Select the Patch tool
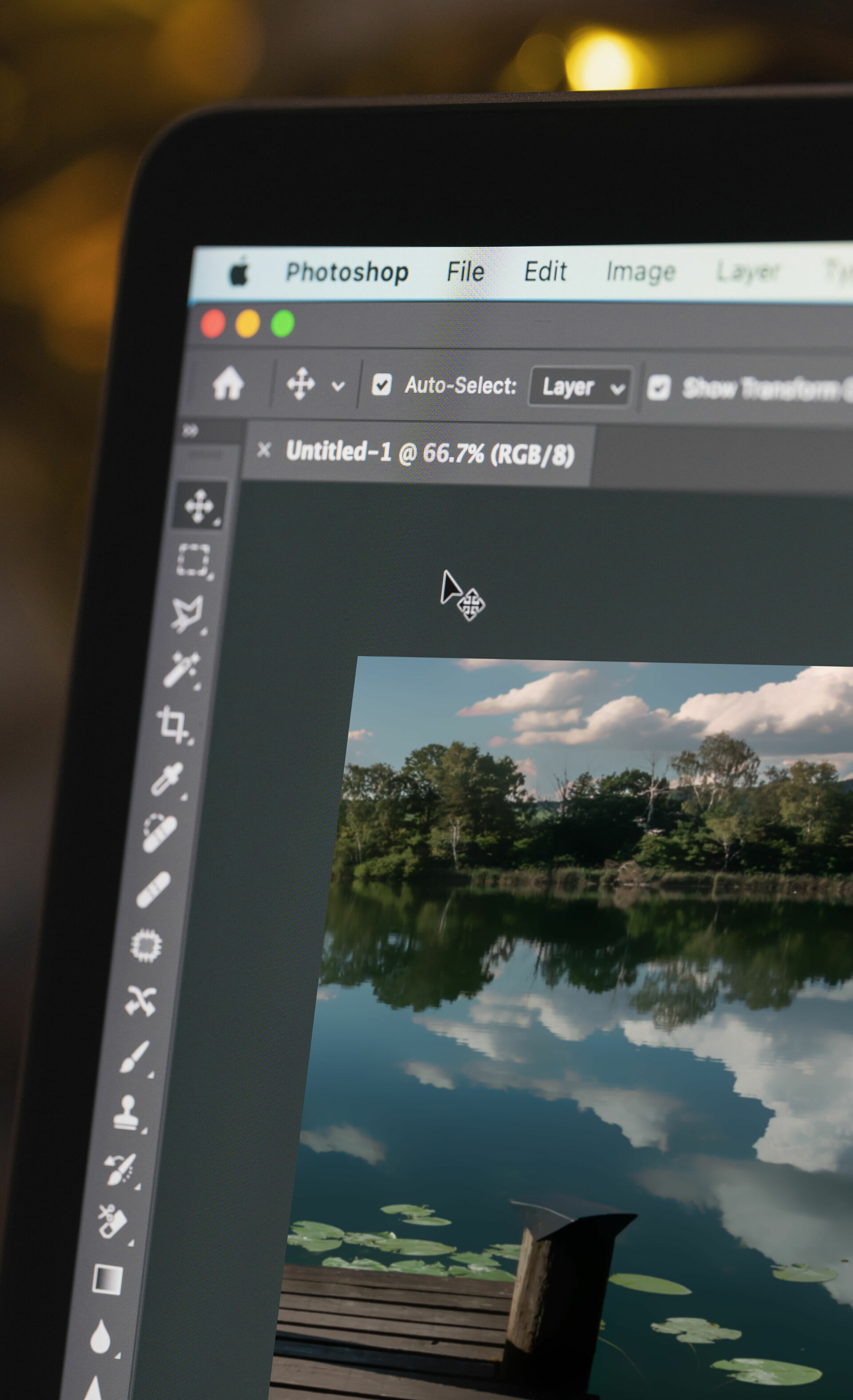This screenshot has height=1400, width=853. 147,946
